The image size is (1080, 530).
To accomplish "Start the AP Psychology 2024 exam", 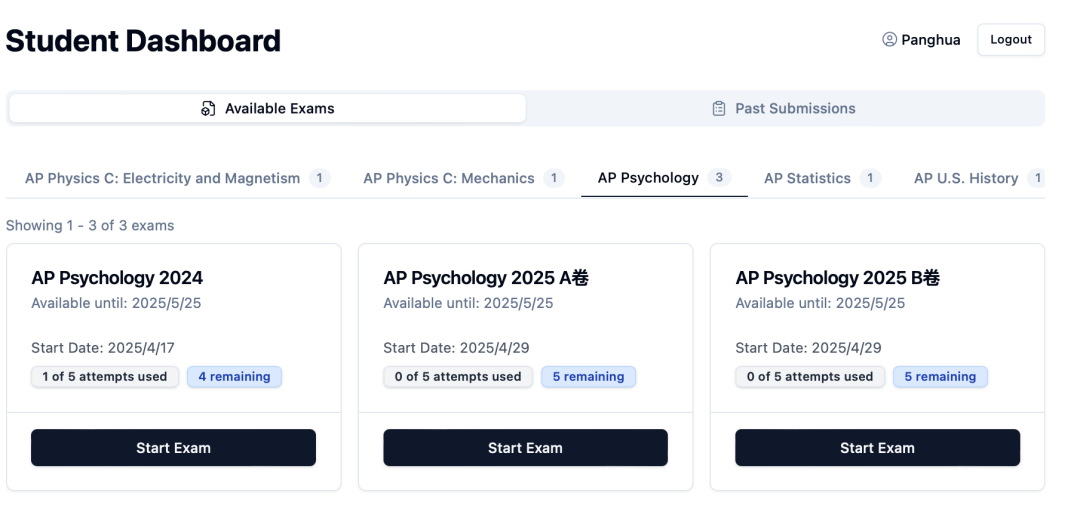I will (173, 448).
